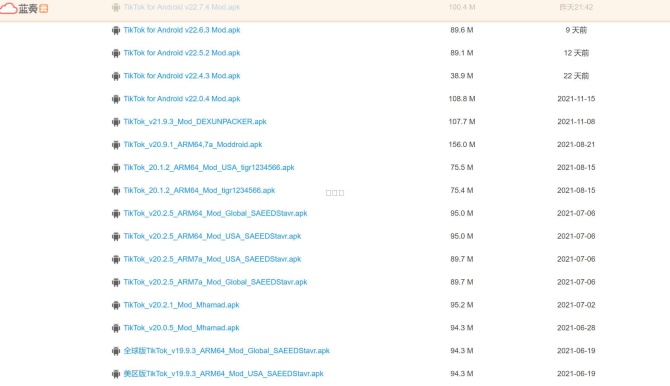The height and width of the screenshot is (386, 670).
Task: Click Android icon beside v22.4.3 Mod.apk
Action: tap(116, 76)
